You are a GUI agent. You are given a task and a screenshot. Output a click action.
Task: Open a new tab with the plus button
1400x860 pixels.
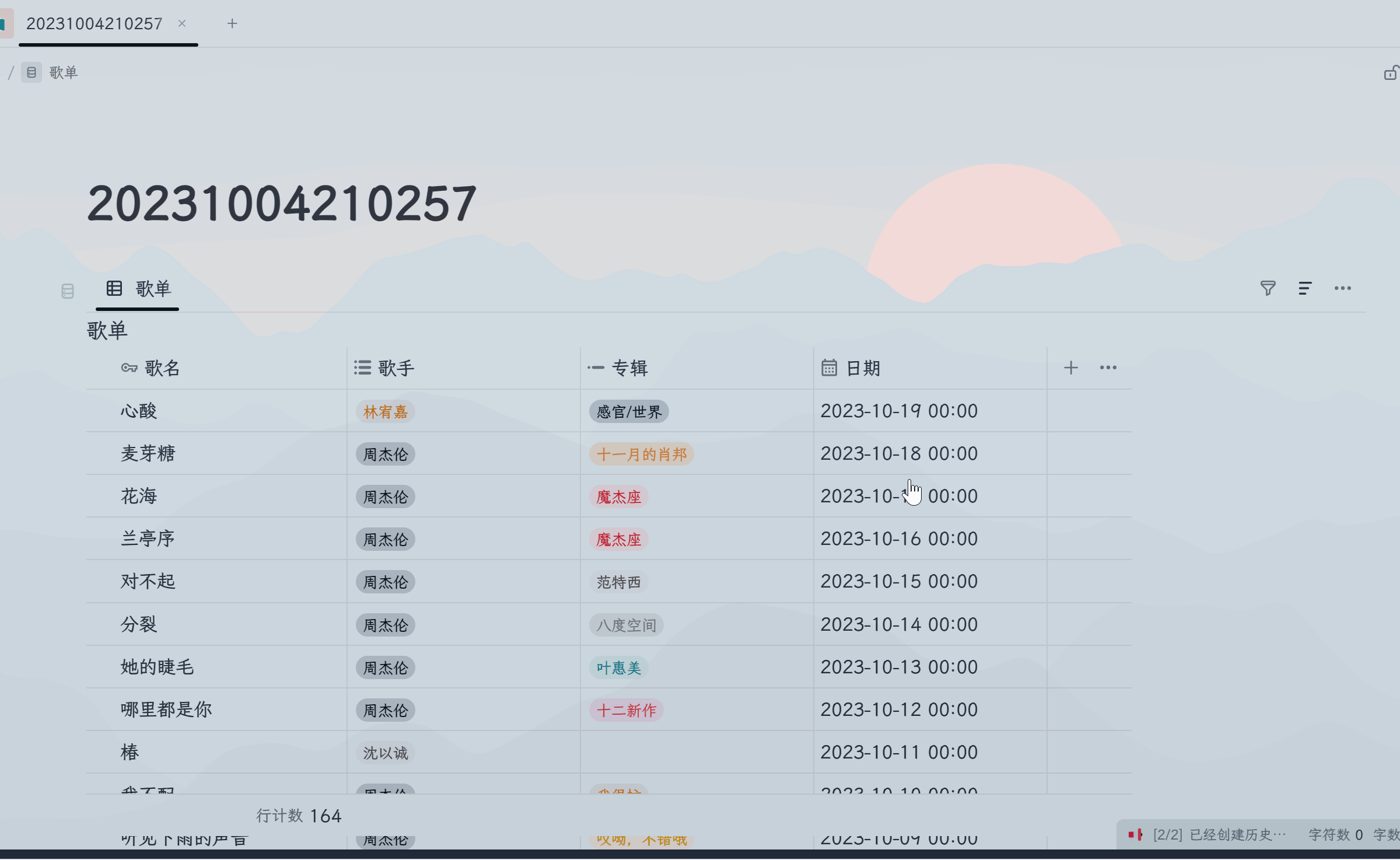(x=232, y=23)
